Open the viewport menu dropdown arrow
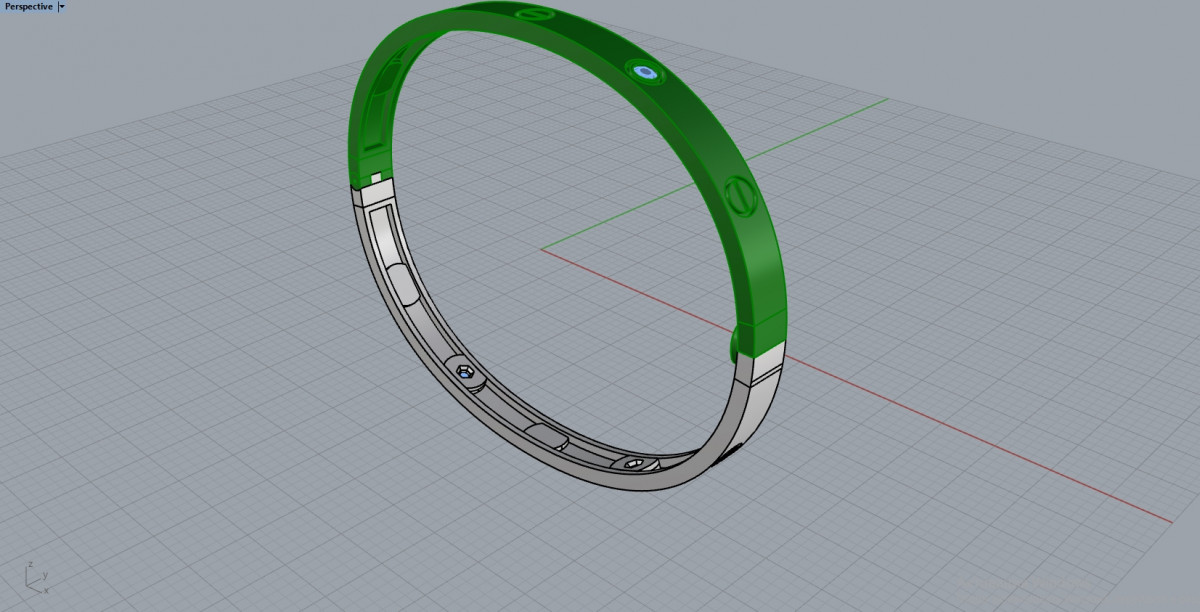Image resolution: width=1200 pixels, height=612 pixels. tap(62, 6)
